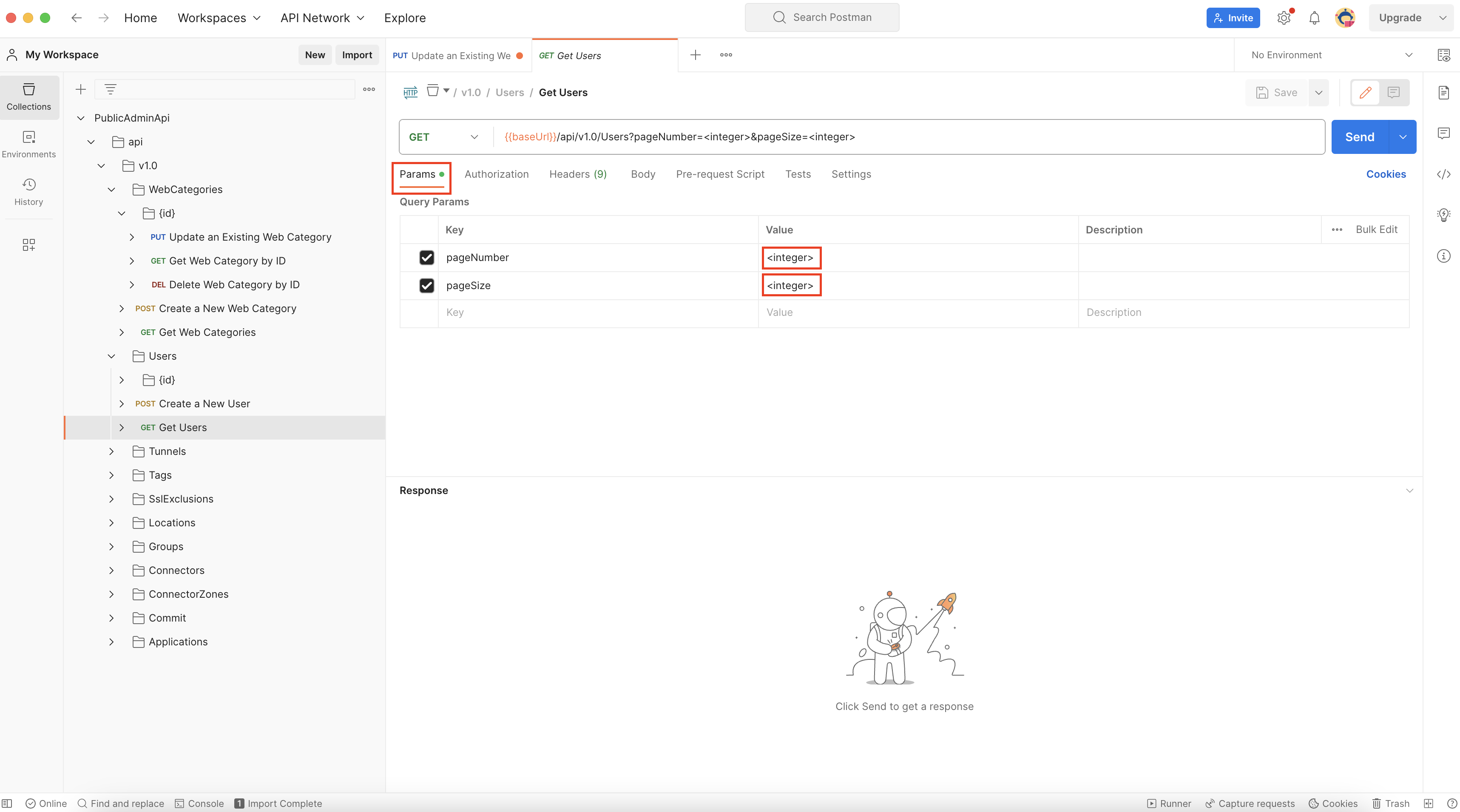Click the Send button

click(1359, 136)
